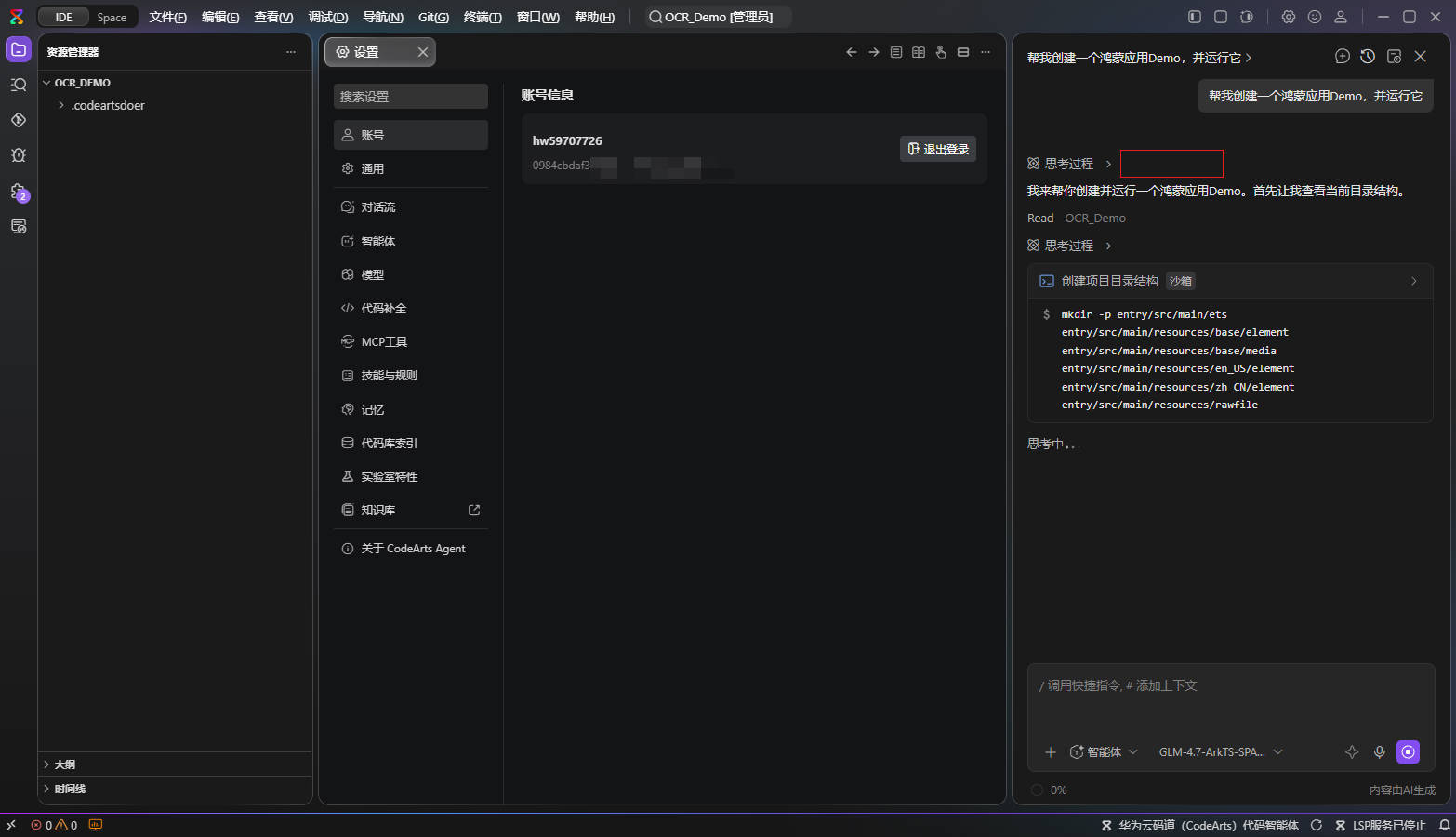The height and width of the screenshot is (837, 1456).
Task: Open the 编辑(E) menu
Action: click(x=220, y=17)
